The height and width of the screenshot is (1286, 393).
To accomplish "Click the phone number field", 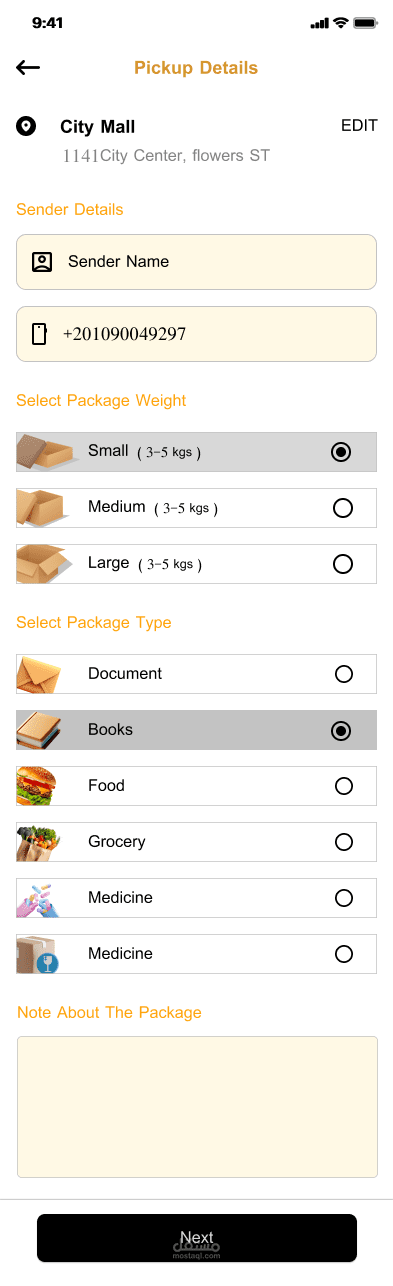I will click(x=196, y=334).
